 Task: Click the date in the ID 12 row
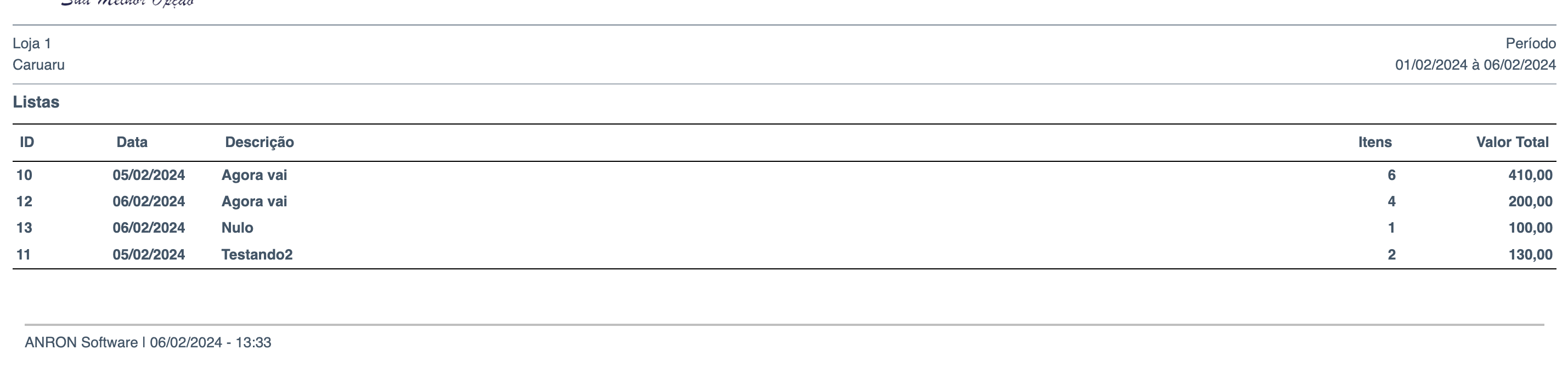pos(149,201)
